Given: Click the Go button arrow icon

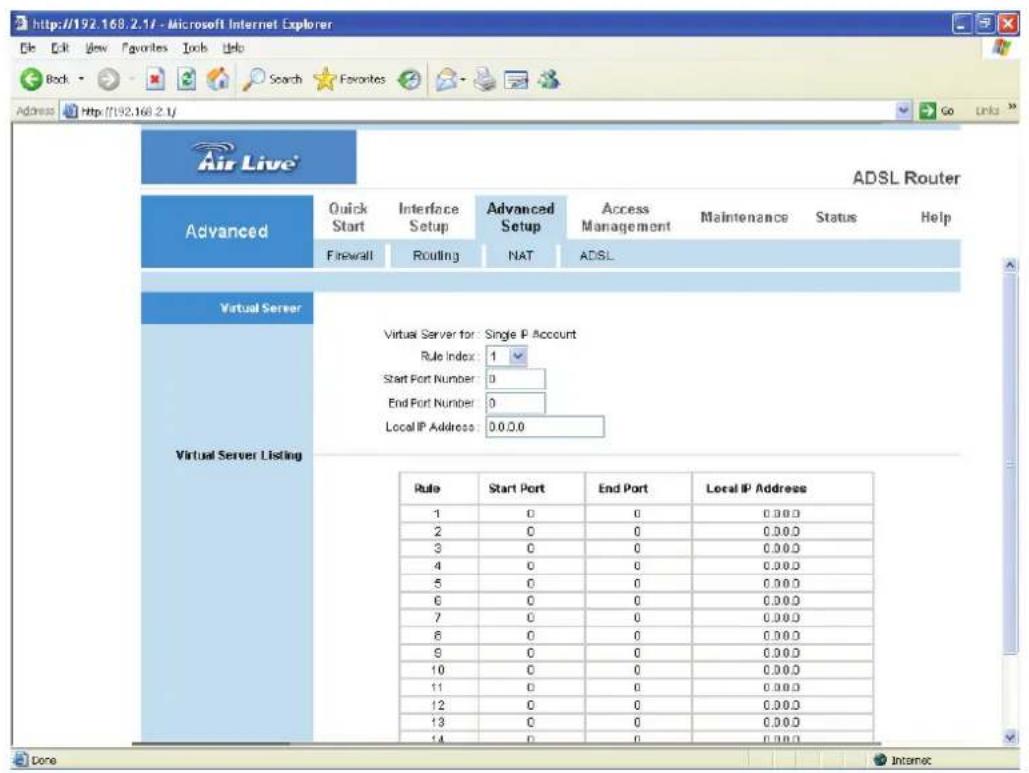Looking at the screenshot, I should (927, 111).
